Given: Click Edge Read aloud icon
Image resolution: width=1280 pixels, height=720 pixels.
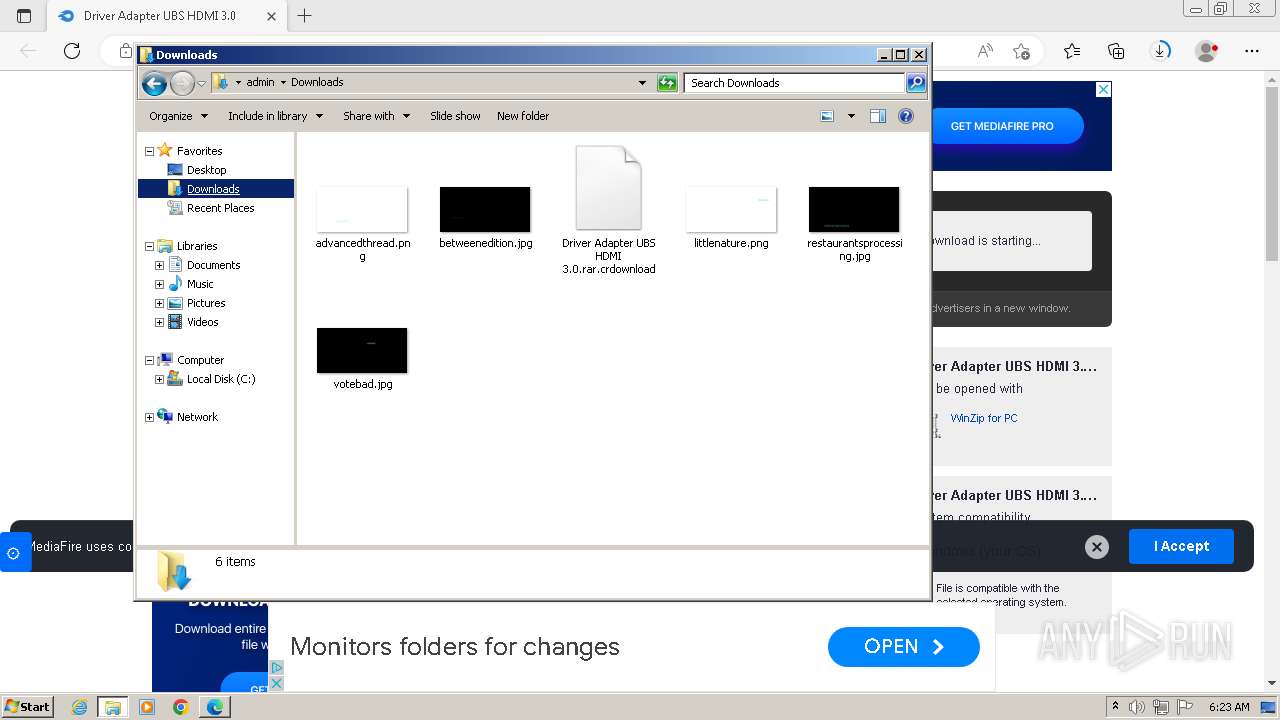Looking at the screenshot, I should tap(985, 50).
